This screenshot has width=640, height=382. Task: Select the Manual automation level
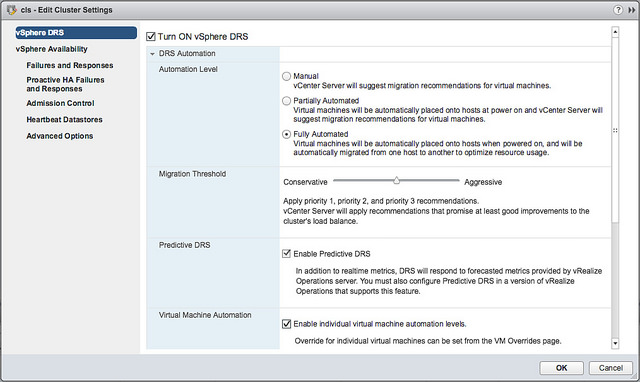tap(287, 76)
